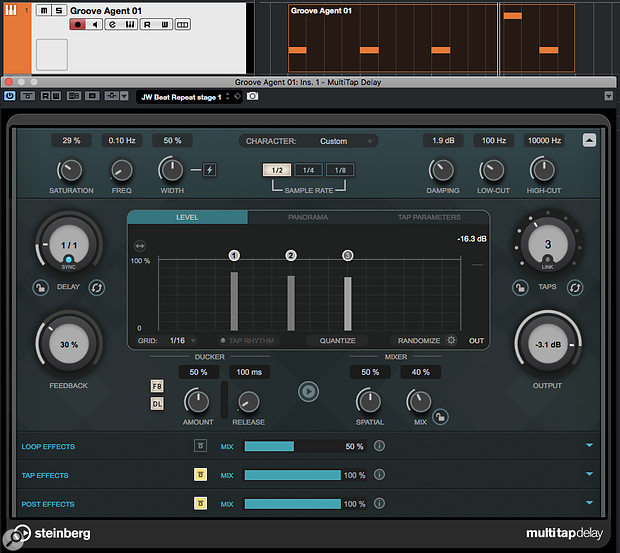Click the lock icon left of DELAY
This screenshot has height=553, width=620.
click(40, 287)
